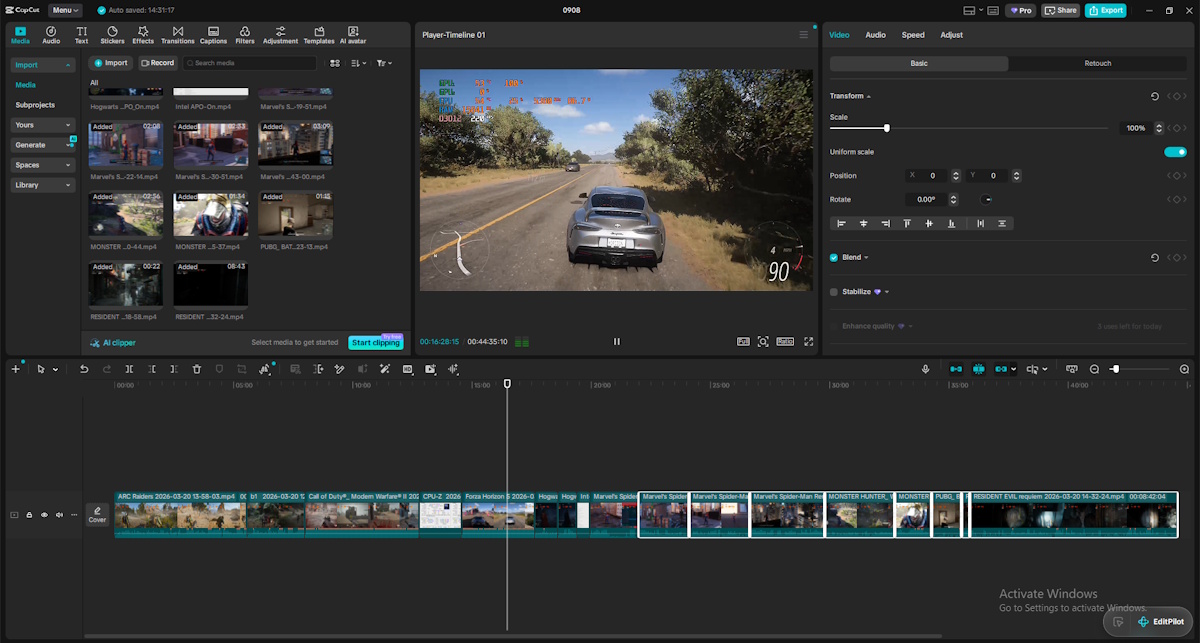Click the timeline playhead marker

pyautogui.click(x=507, y=383)
